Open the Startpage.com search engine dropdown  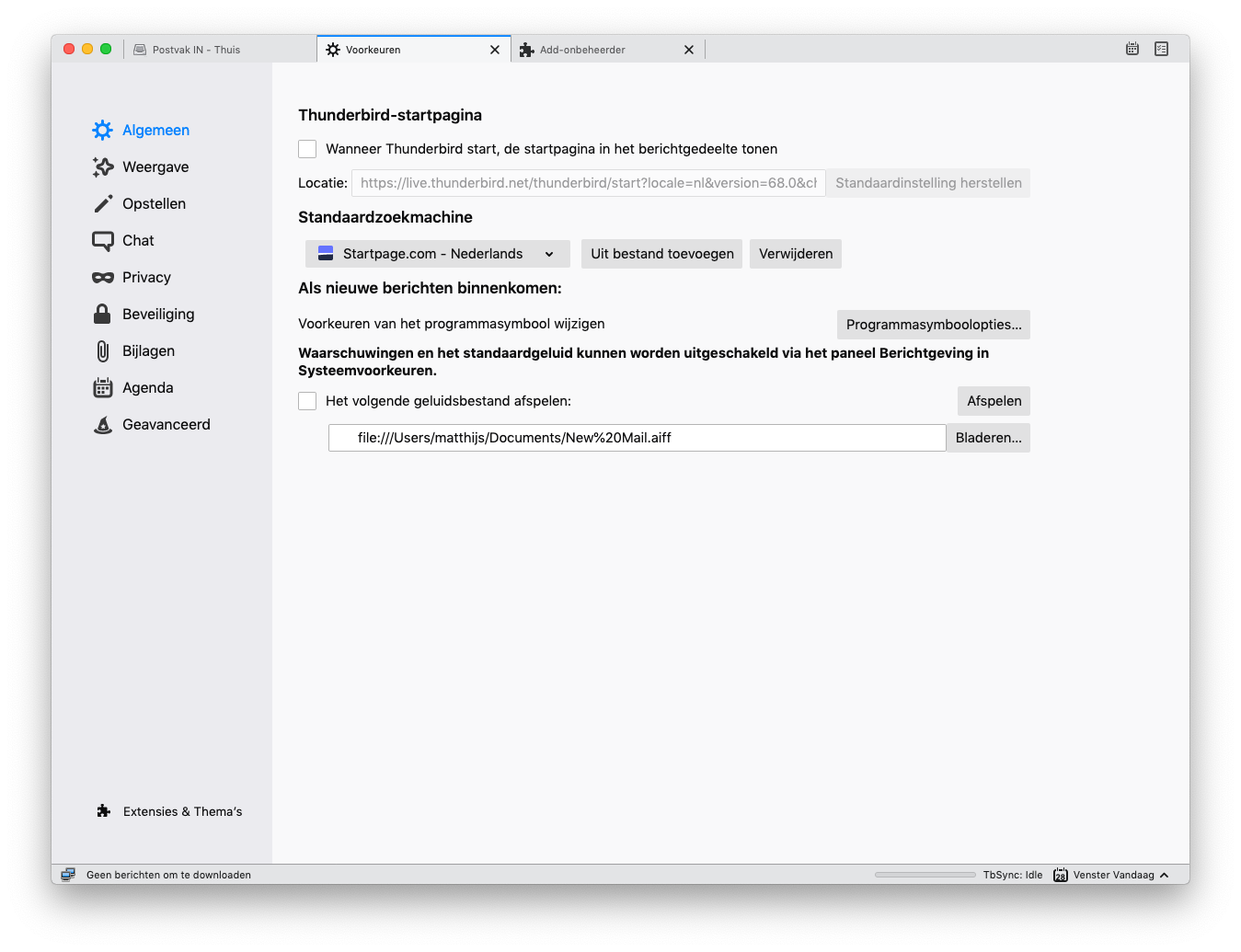[437, 254]
